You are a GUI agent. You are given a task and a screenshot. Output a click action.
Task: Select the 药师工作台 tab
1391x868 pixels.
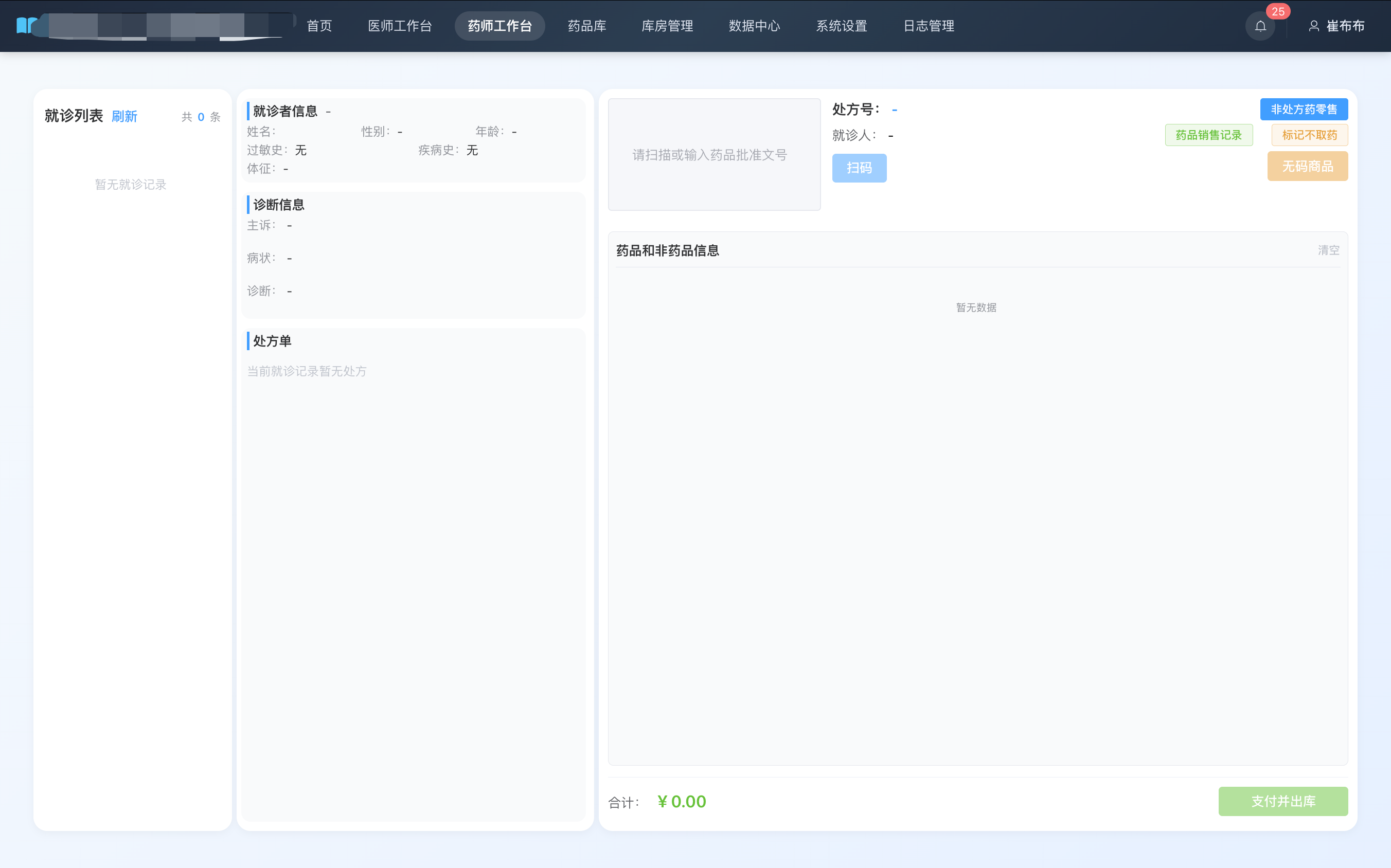click(x=500, y=26)
